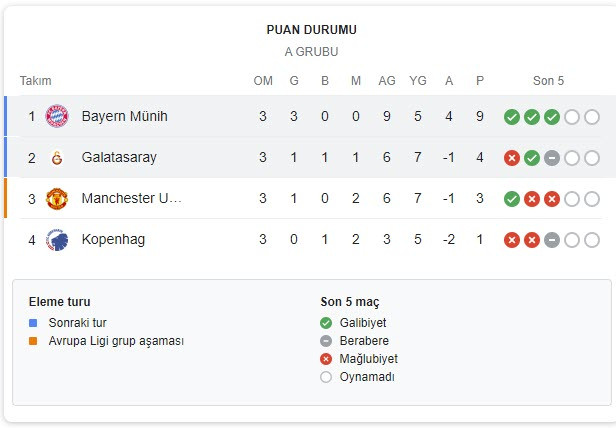The image size is (616, 428).
Task: Select the Kopenhag team name
Action: click(x=113, y=239)
